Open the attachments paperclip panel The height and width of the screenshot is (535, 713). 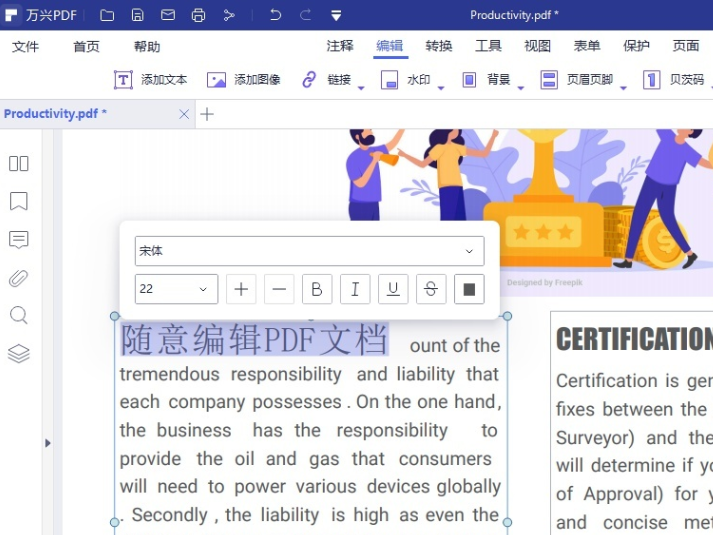(19, 278)
